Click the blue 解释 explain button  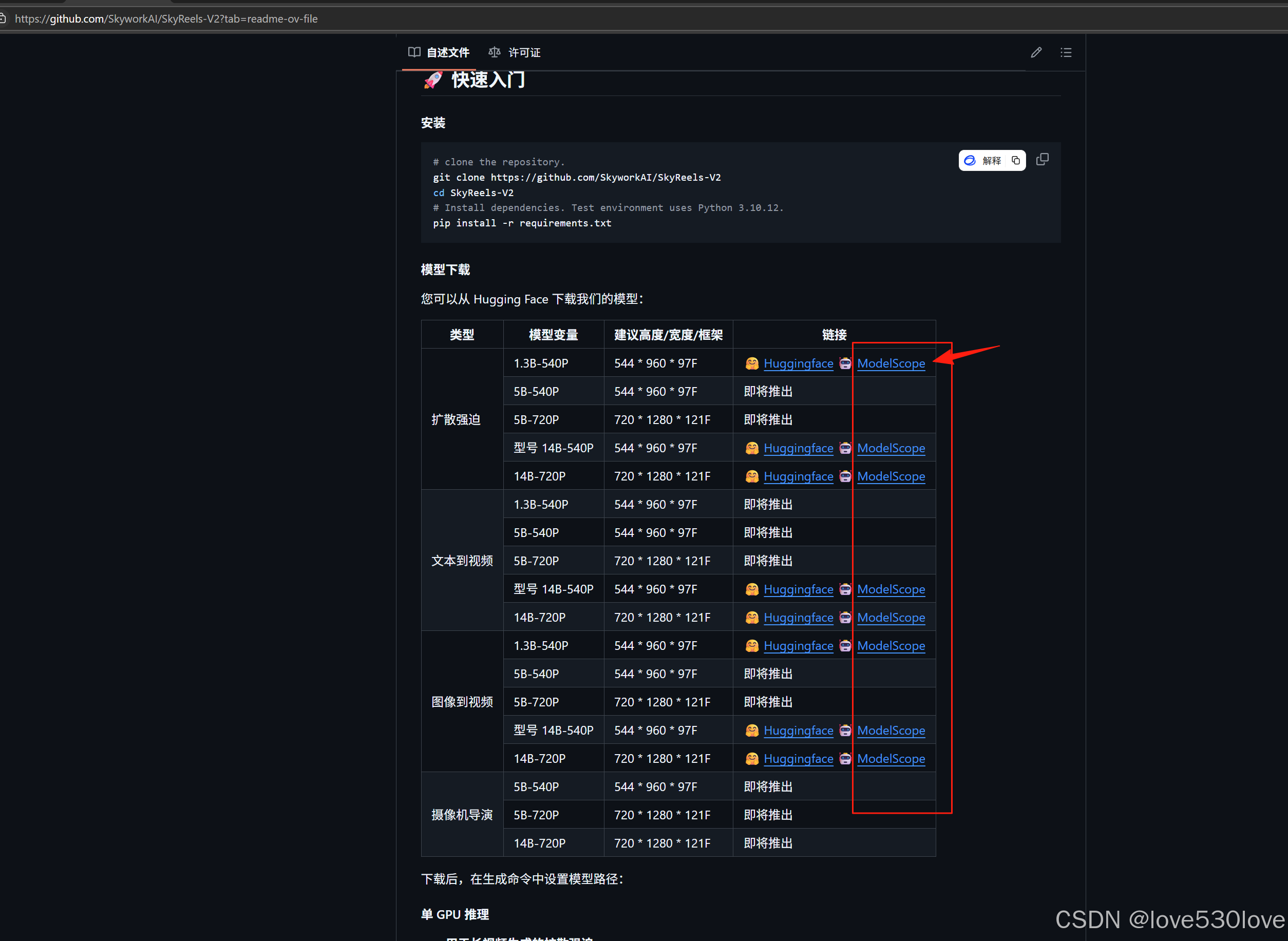click(x=982, y=161)
